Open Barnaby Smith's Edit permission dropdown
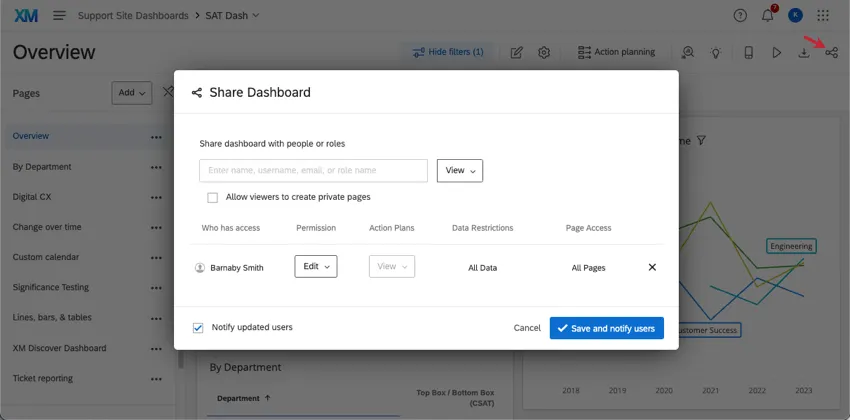This screenshot has height=420, width=850. click(315, 267)
